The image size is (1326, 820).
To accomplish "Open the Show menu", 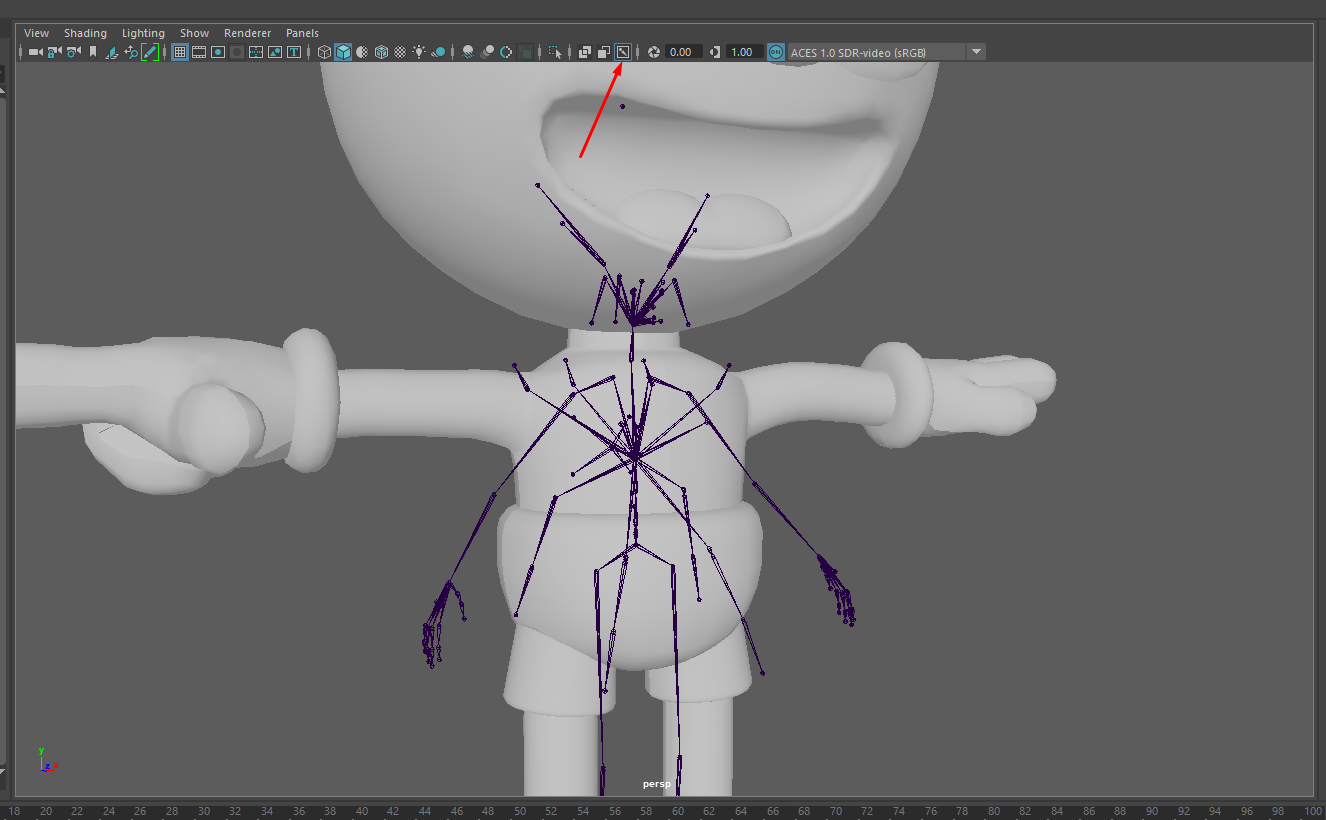I will click(x=194, y=33).
